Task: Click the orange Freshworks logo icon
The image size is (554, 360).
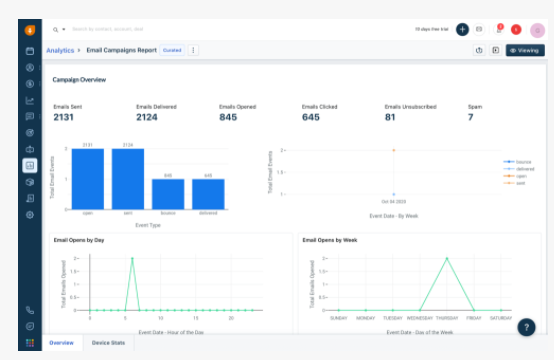Action: coord(30,30)
